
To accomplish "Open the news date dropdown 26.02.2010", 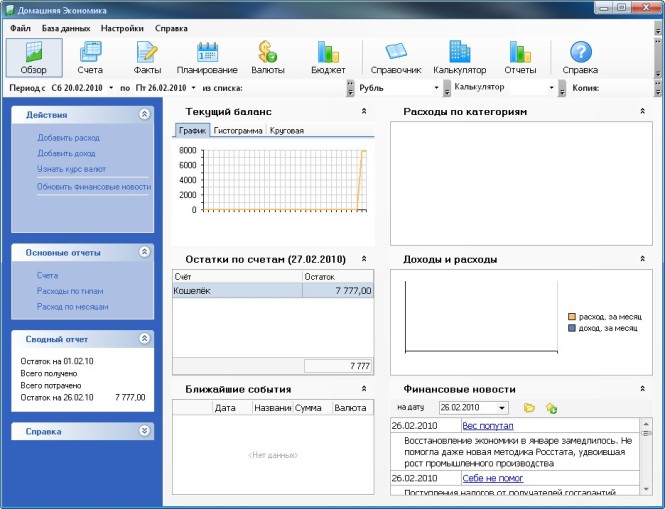I will pos(501,408).
